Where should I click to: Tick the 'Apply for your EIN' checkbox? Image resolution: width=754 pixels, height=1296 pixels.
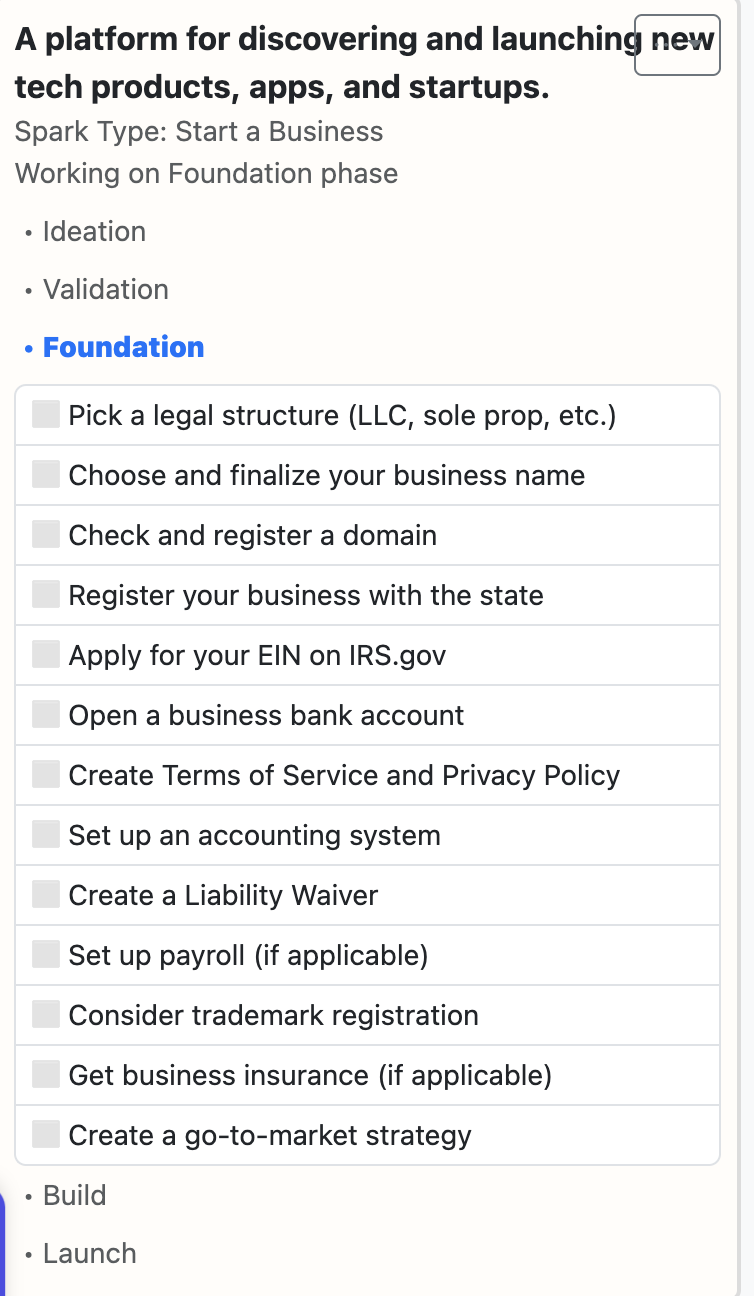click(46, 654)
